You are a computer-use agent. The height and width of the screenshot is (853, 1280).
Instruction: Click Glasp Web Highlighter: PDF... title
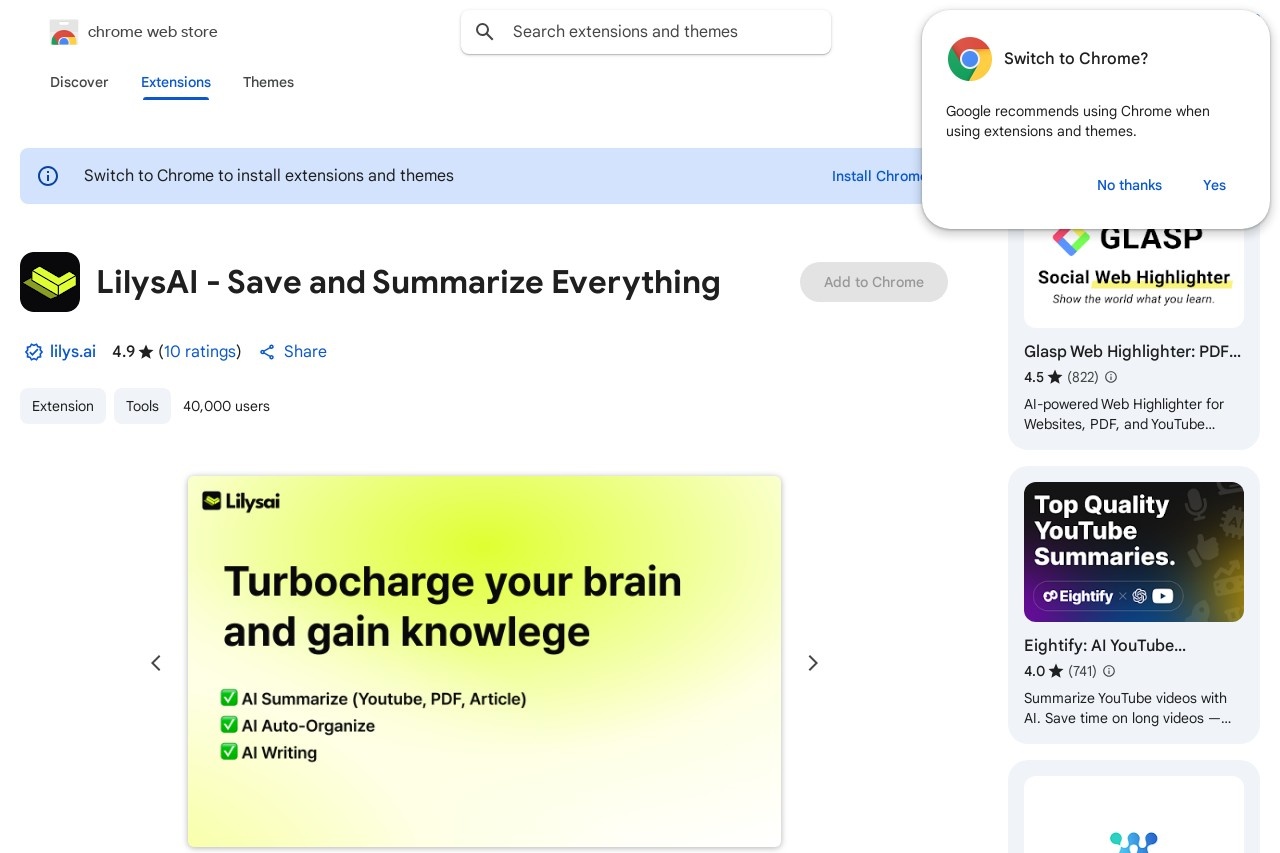pyautogui.click(x=1132, y=352)
